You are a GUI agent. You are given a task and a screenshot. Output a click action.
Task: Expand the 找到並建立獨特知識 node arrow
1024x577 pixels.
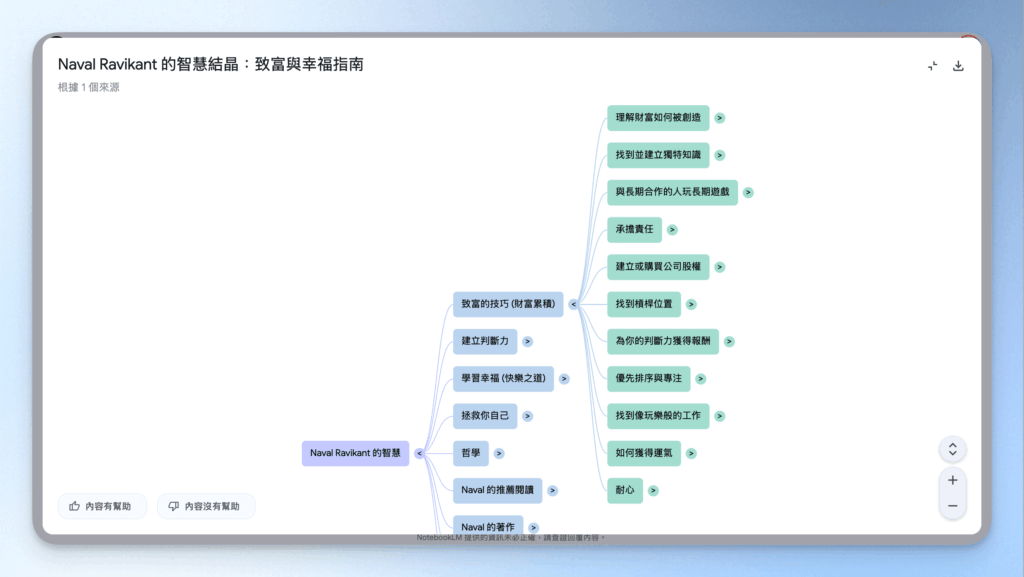point(720,155)
